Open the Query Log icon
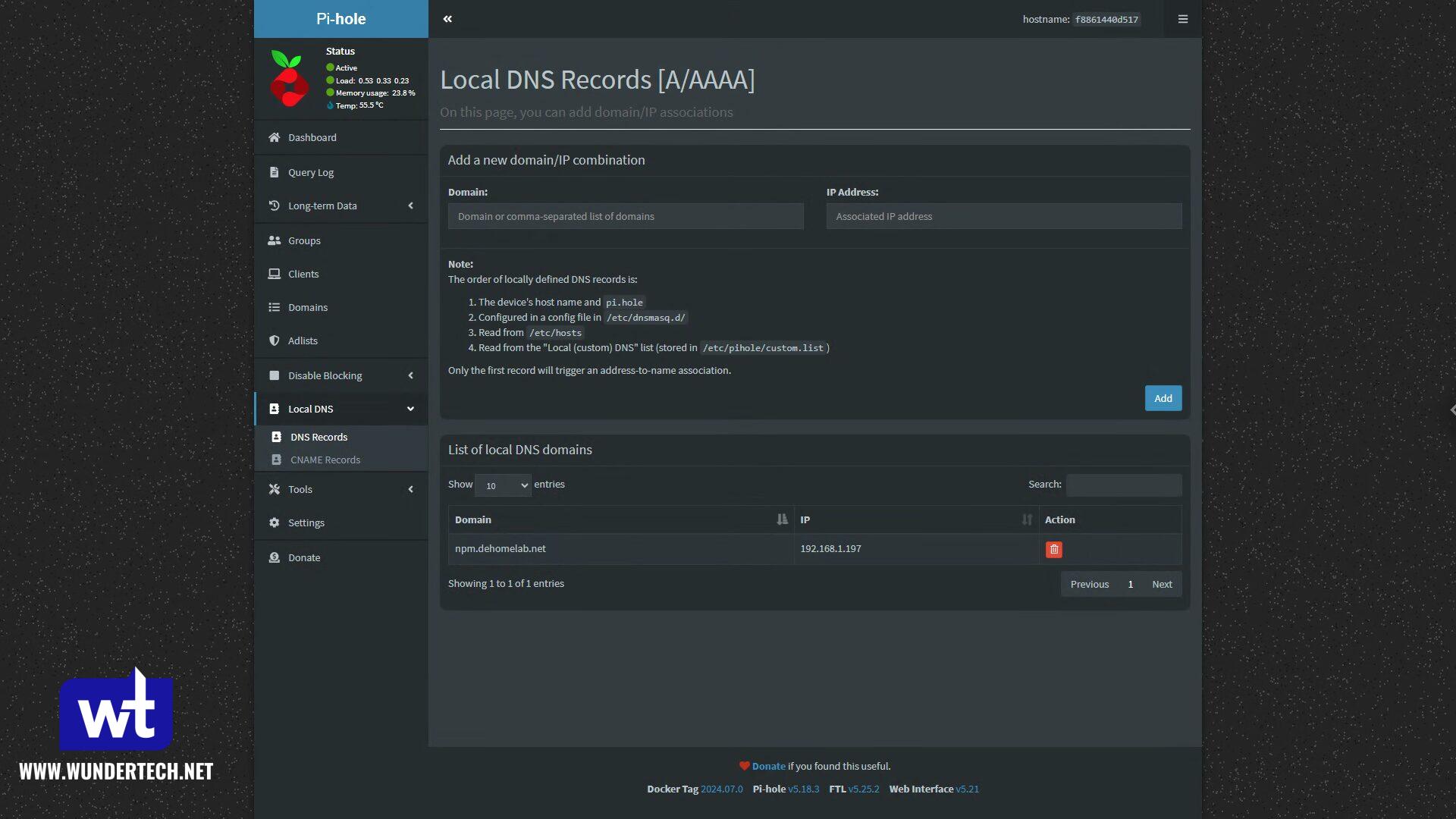The width and height of the screenshot is (1456, 819). 274,171
